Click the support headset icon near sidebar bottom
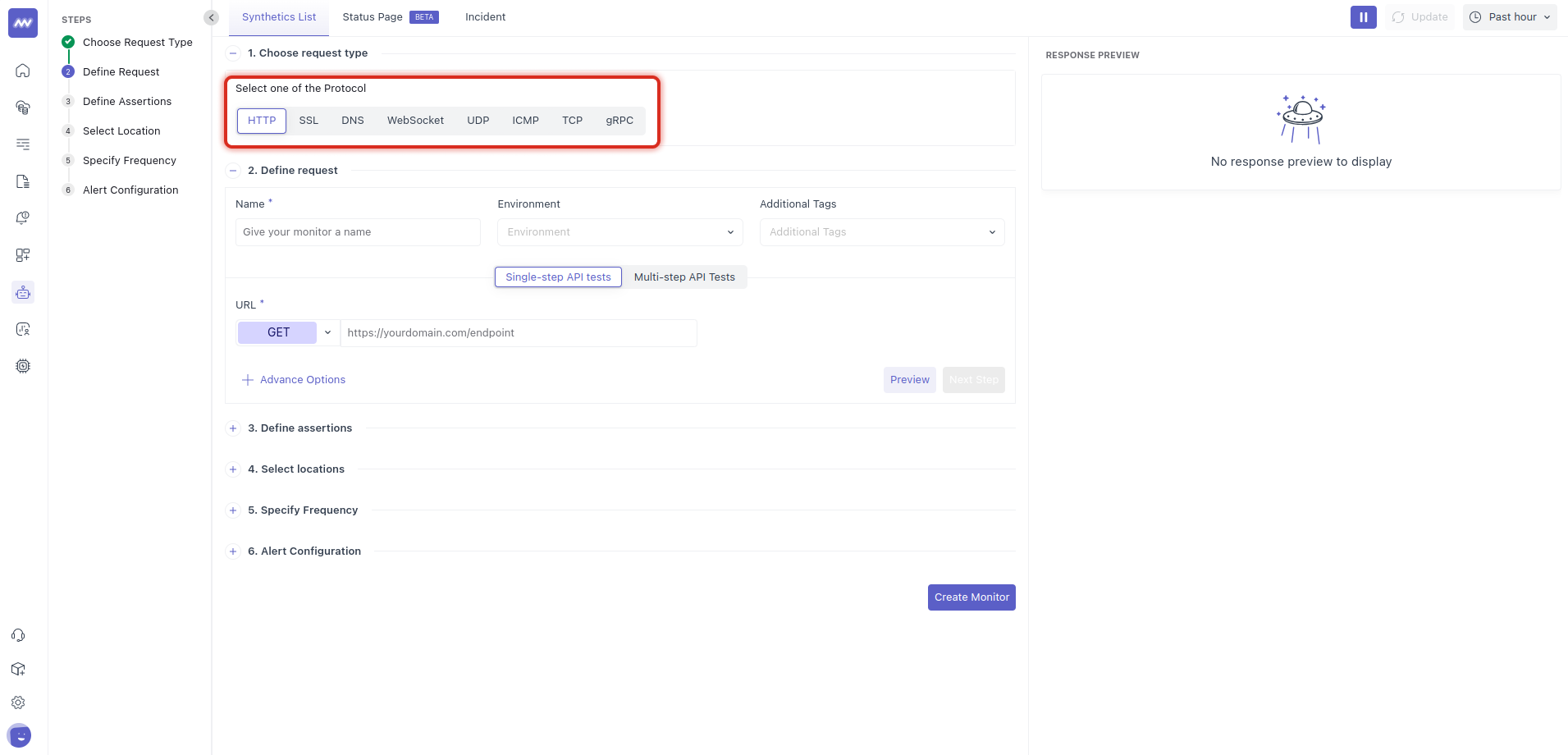Viewport: 1568px width, 755px height. 18,635
